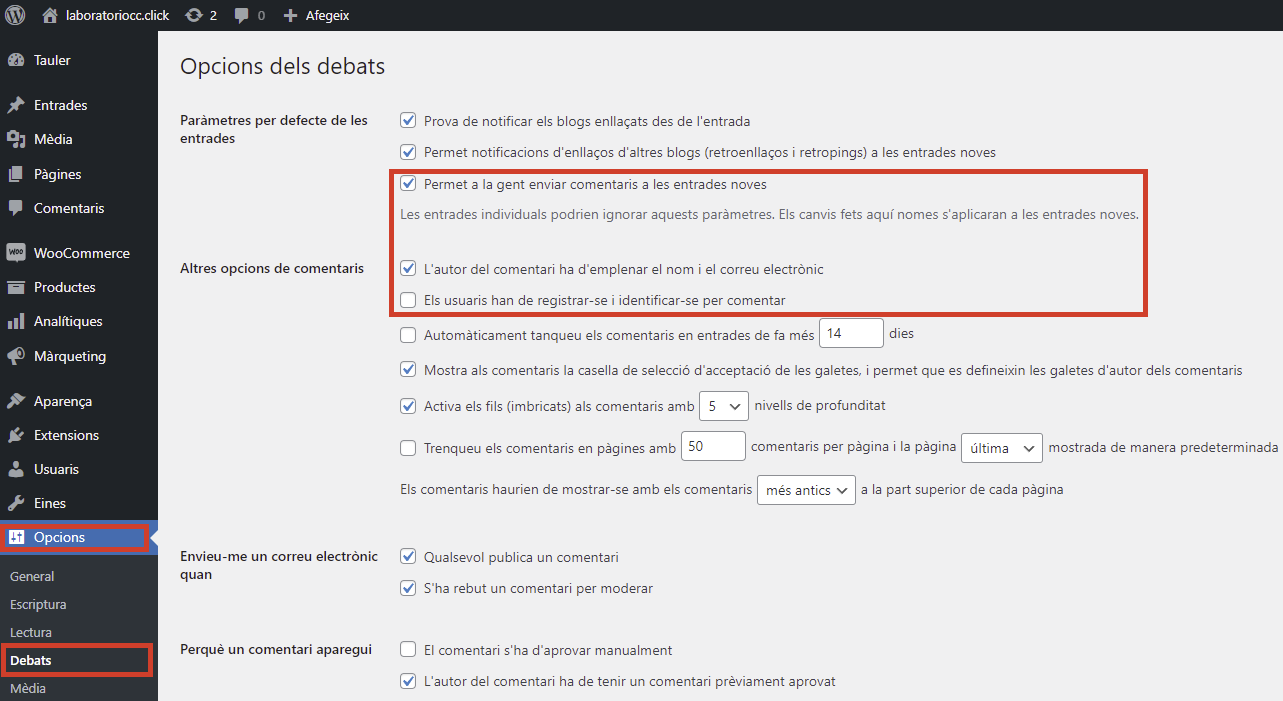Open the Analítiques menu link
1283x701 pixels.
pyautogui.click(x=68, y=321)
